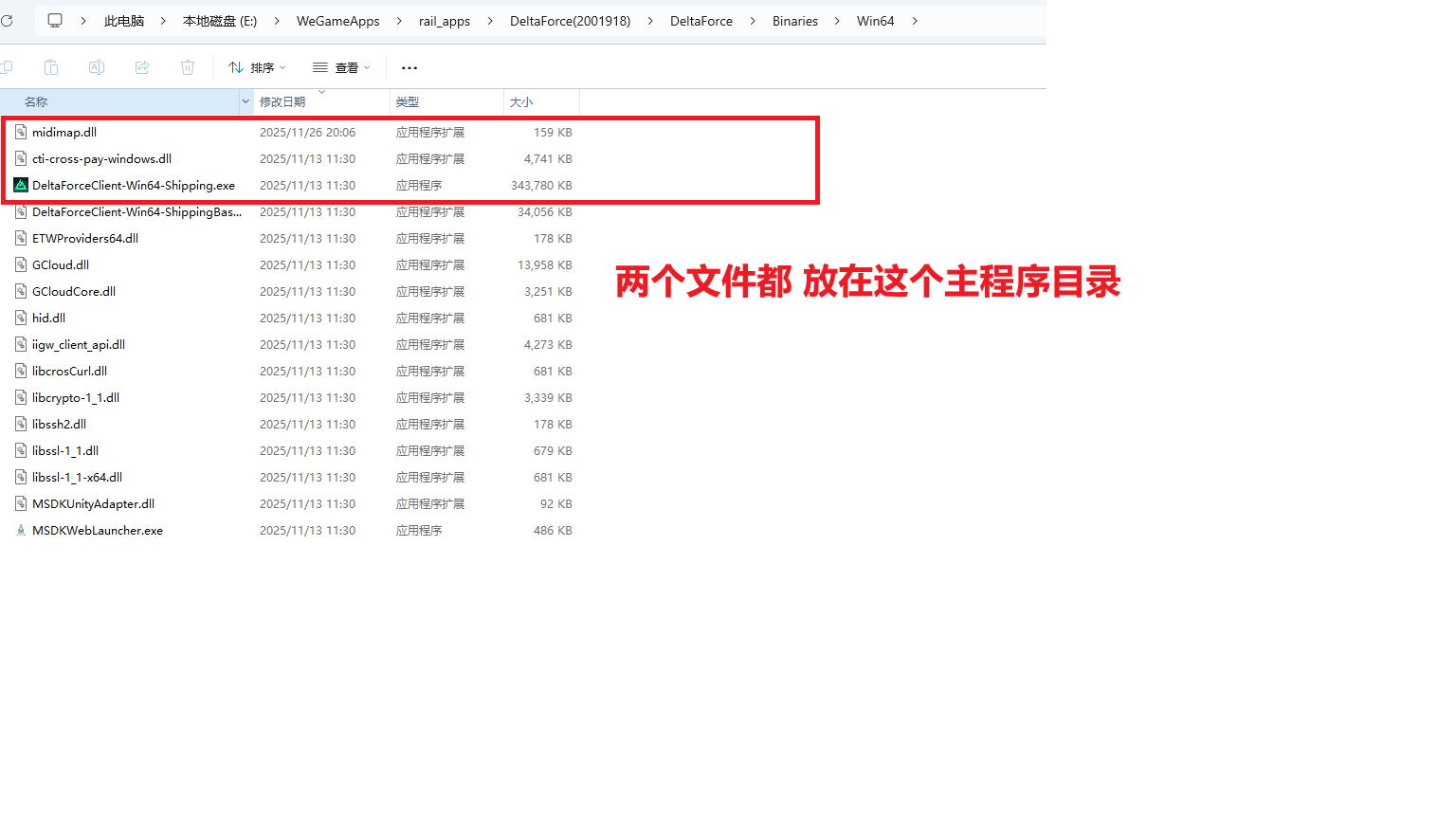This screenshot has height=819, width=1456.
Task: Click the DeltaForceClient-Win64-Shipping.exe application icon
Action: click(21, 185)
